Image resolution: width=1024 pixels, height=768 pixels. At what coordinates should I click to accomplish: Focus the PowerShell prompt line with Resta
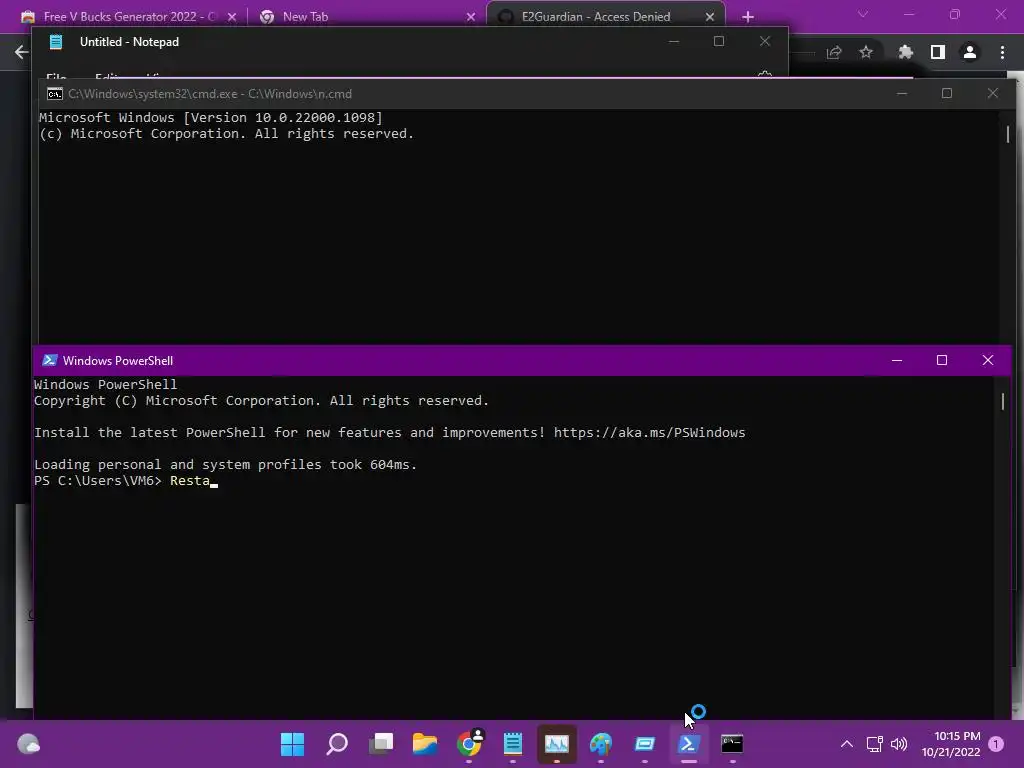(x=125, y=481)
